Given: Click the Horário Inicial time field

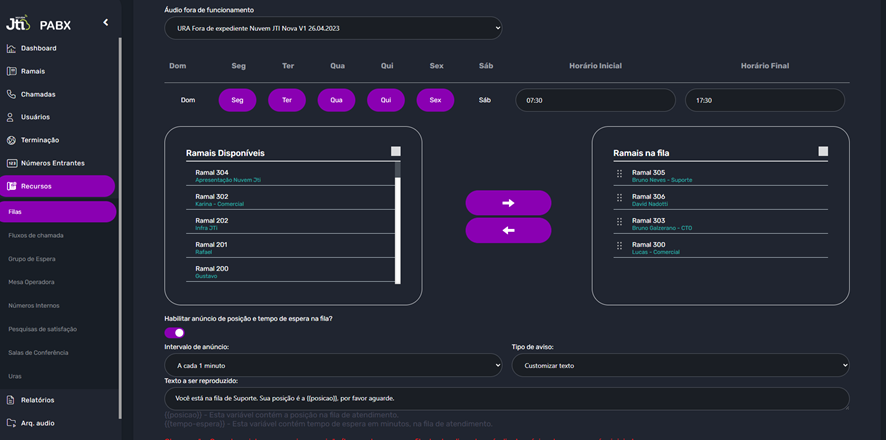Looking at the screenshot, I should [x=595, y=100].
